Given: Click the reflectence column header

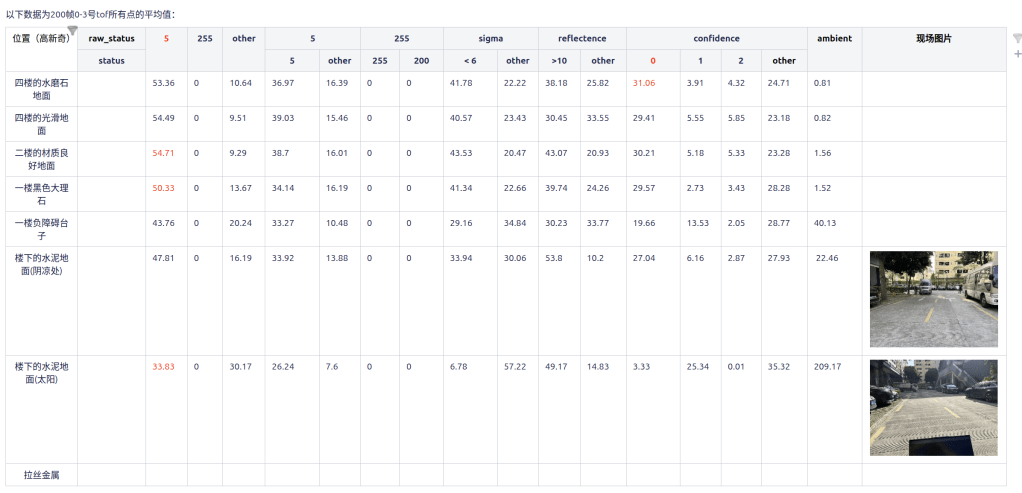Looking at the screenshot, I should coord(582,38).
